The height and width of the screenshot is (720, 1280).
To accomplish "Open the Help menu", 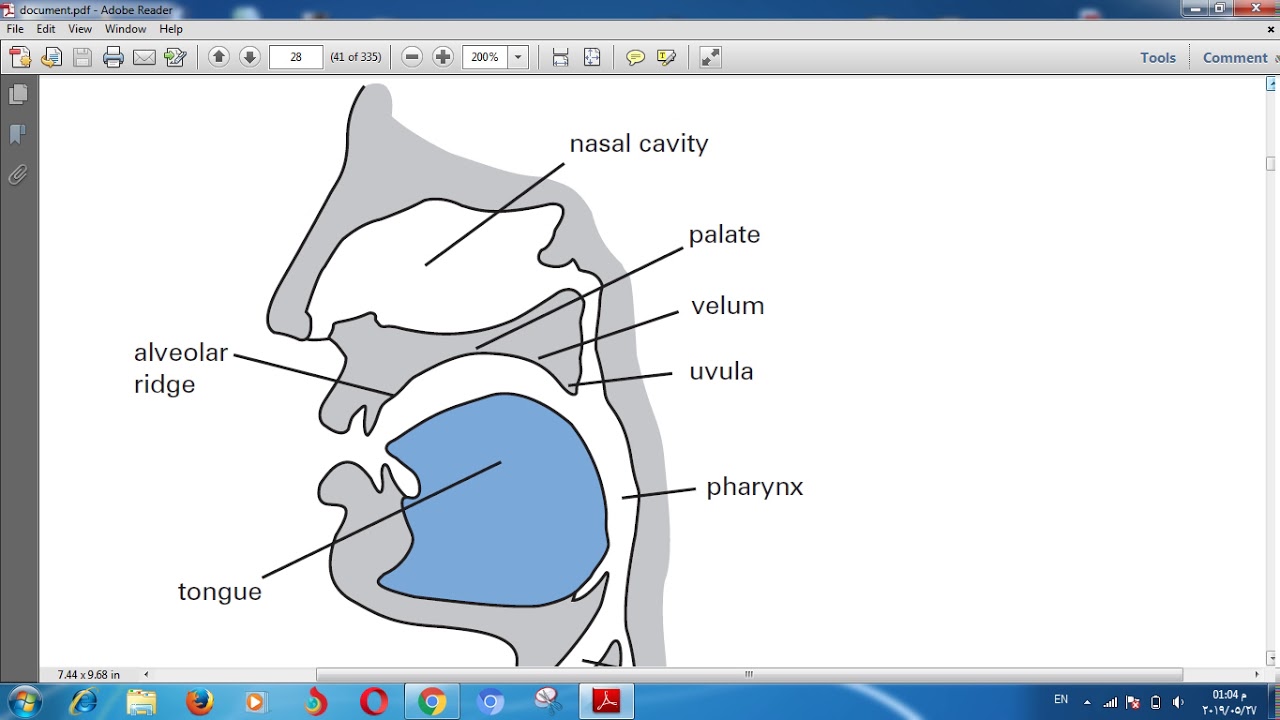I will click(171, 29).
